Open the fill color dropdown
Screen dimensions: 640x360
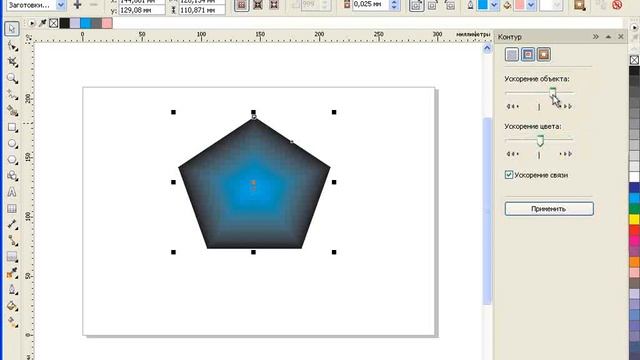tap(531, 5)
